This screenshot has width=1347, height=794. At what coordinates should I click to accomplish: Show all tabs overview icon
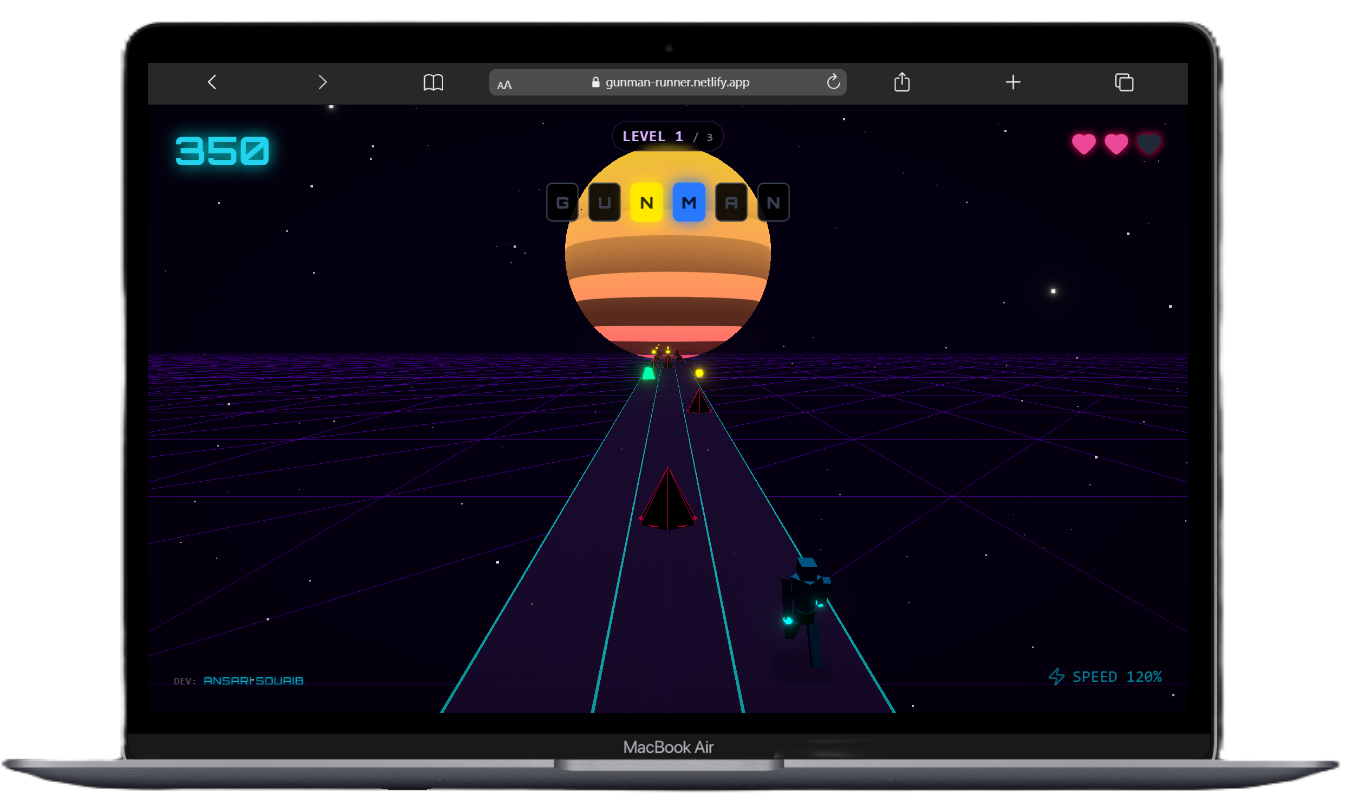point(1124,83)
